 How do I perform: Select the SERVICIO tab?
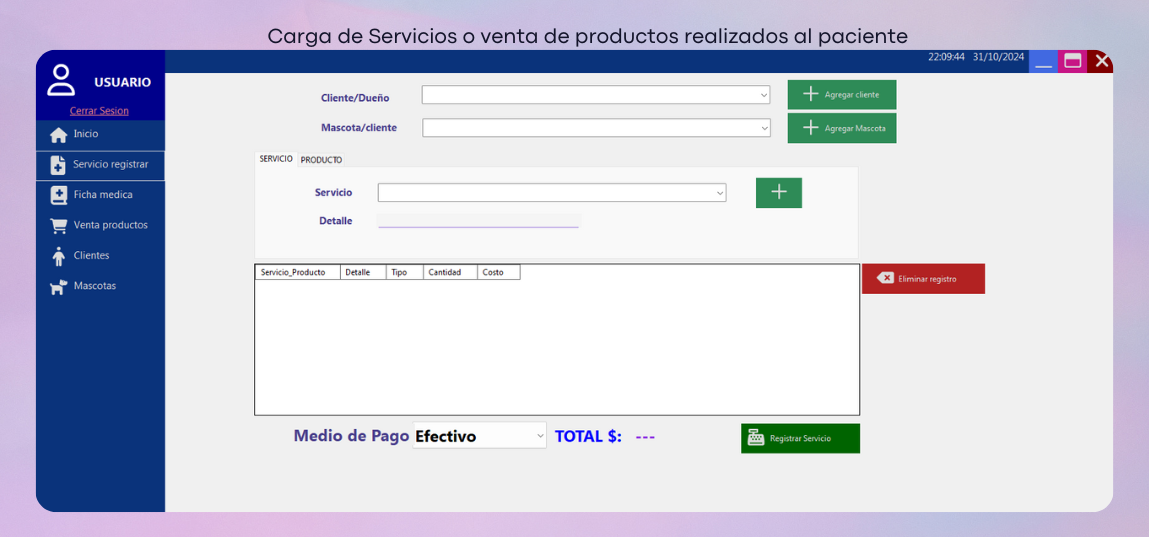coord(276,159)
